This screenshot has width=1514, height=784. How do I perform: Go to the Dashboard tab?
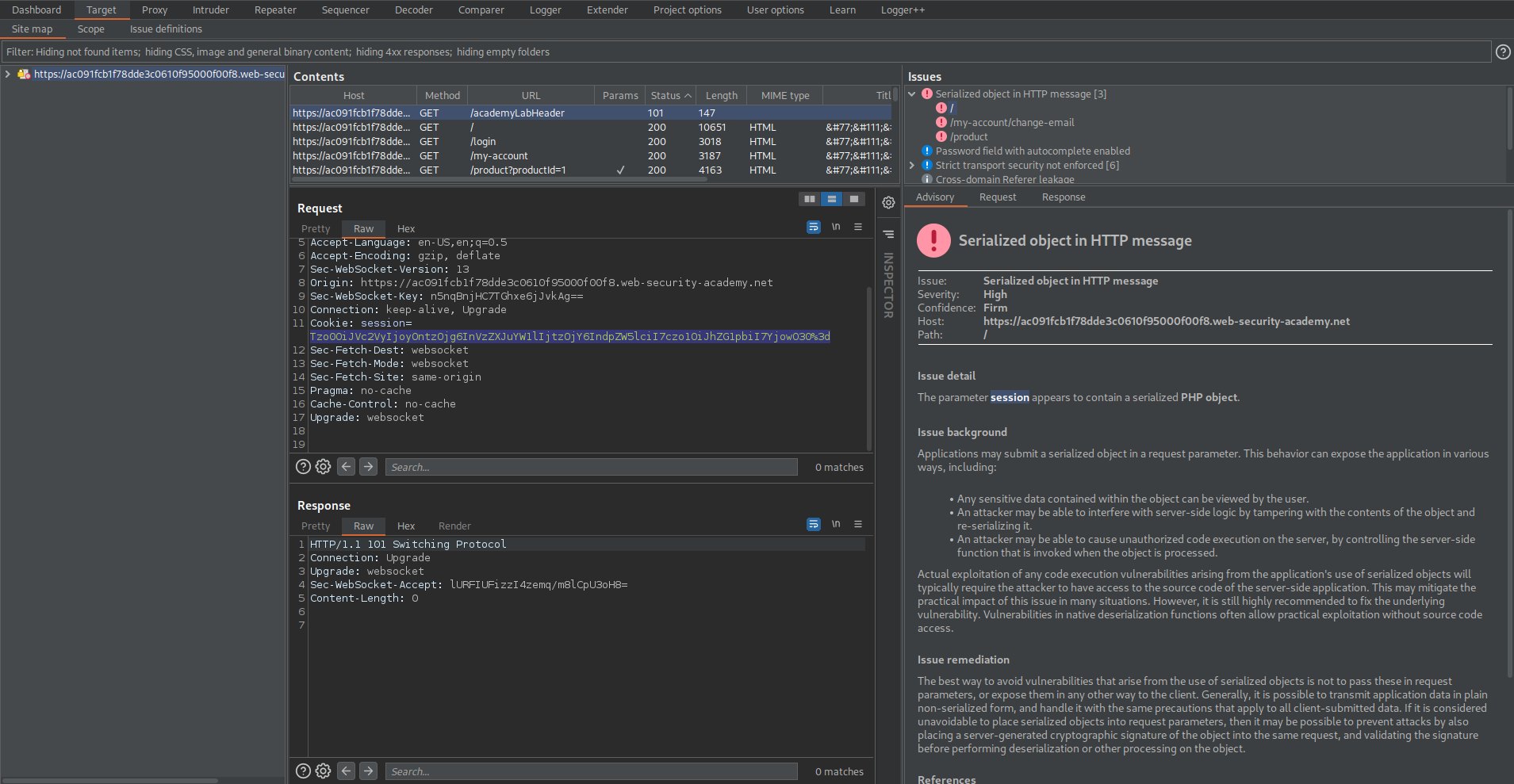pos(36,10)
